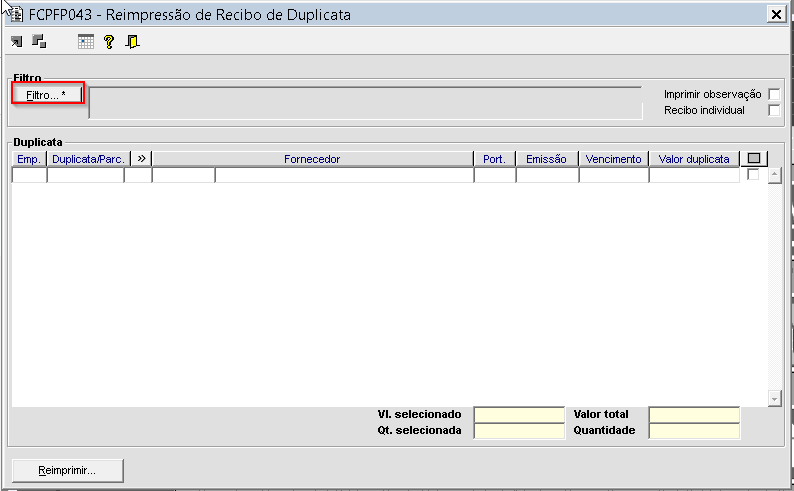Click the Vencimento column header
Image resolution: width=794 pixels, height=491 pixels.
(x=613, y=159)
